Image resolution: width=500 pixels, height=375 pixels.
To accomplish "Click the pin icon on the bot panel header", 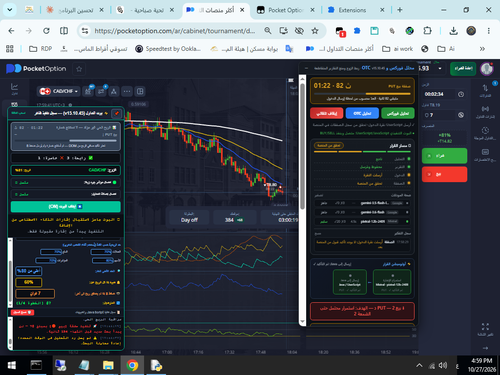I will (117, 113).
